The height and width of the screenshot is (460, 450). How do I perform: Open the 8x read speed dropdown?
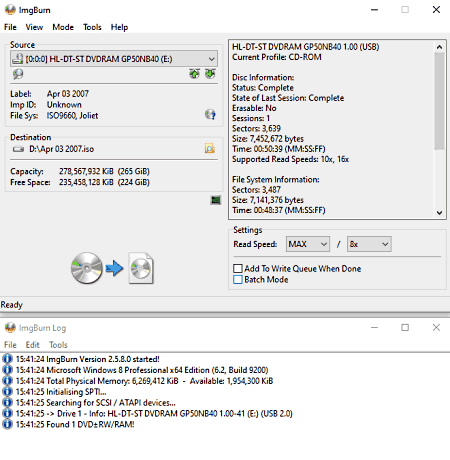(x=369, y=244)
